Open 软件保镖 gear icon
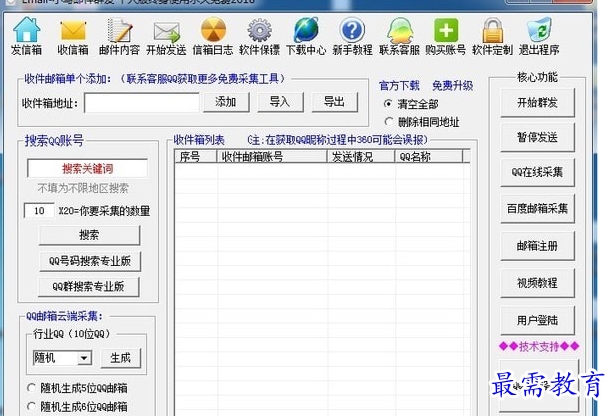Viewport: 613px width, 416px height. (x=259, y=36)
